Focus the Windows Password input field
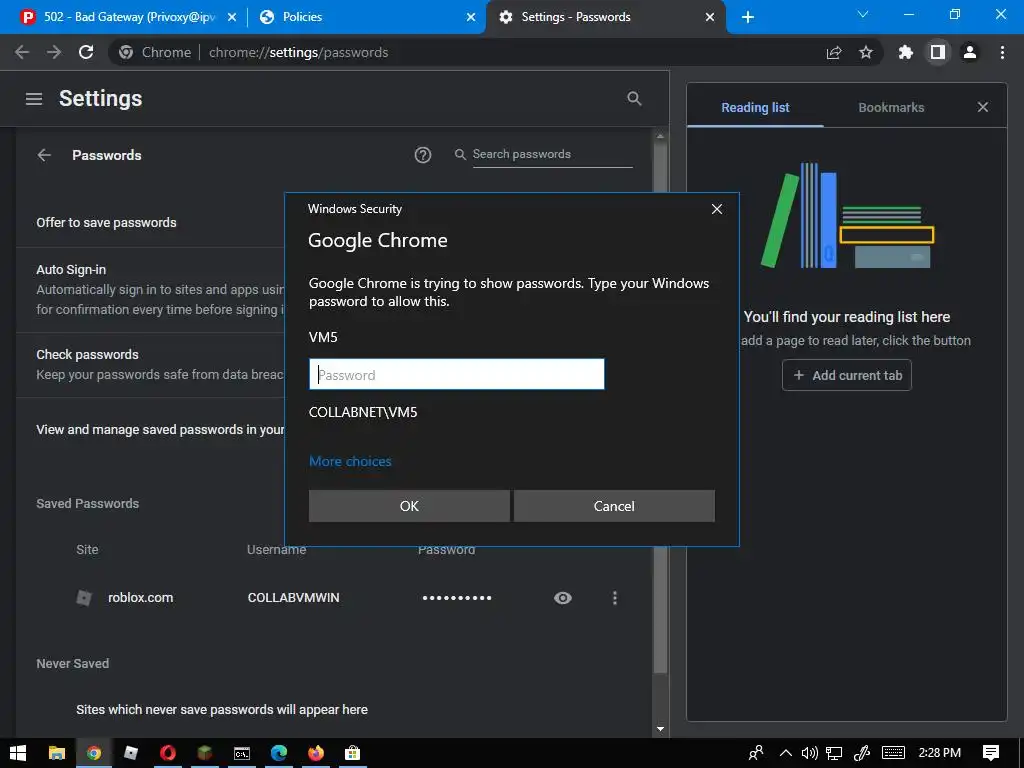The height and width of the screenshot is (768, 1024). pos(456,374)
